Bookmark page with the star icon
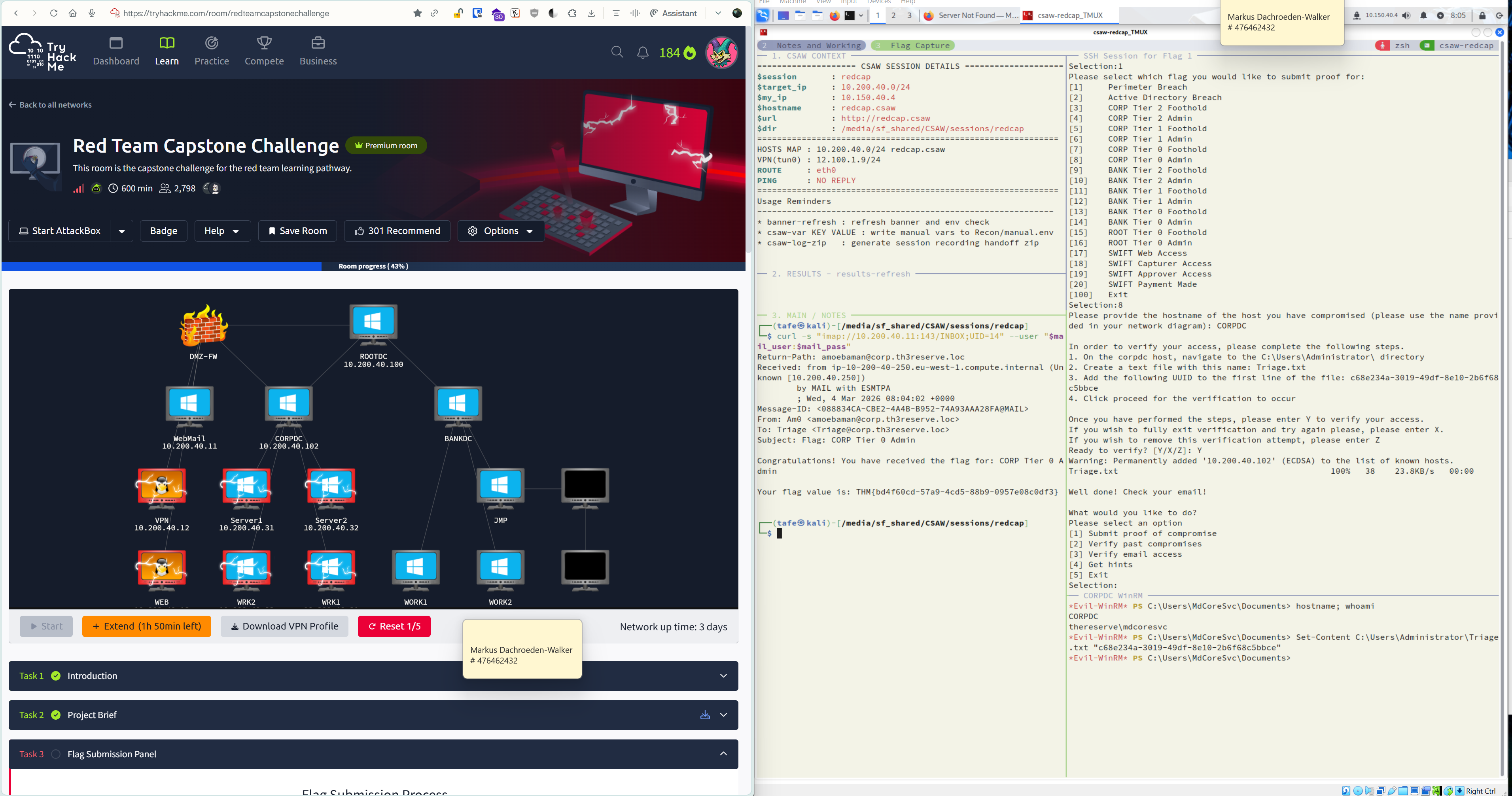The height and width of the screenshot is (796, 1512). (x=417, y=13)
